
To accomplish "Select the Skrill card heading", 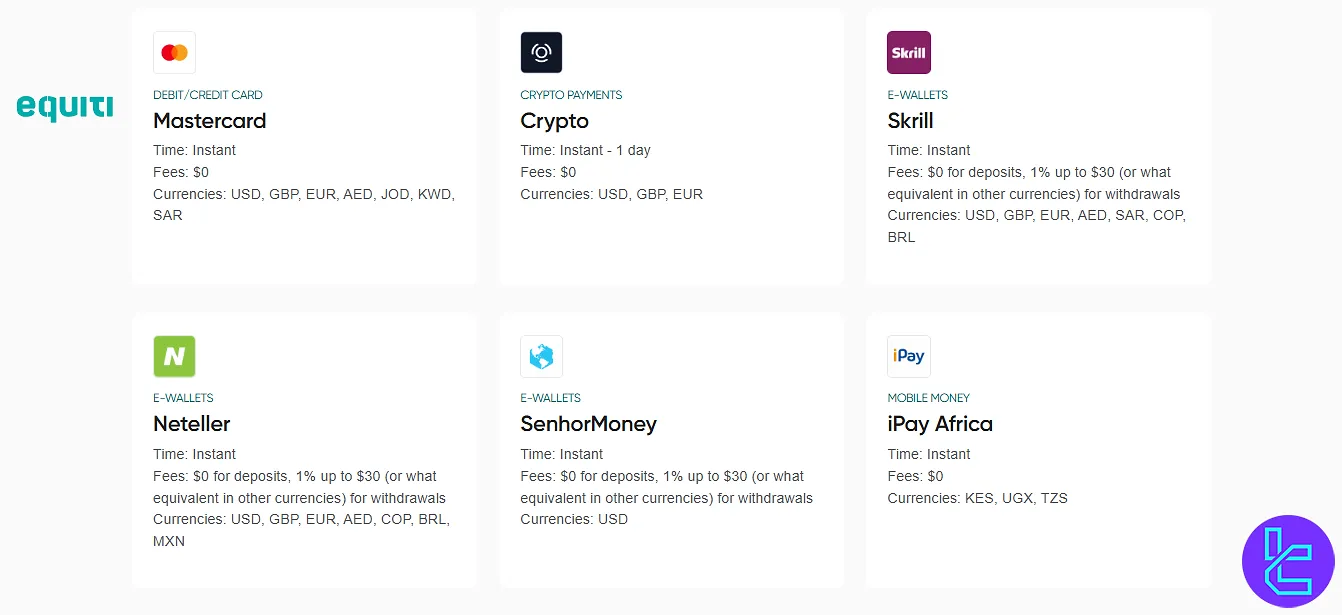I will [910, 120].
